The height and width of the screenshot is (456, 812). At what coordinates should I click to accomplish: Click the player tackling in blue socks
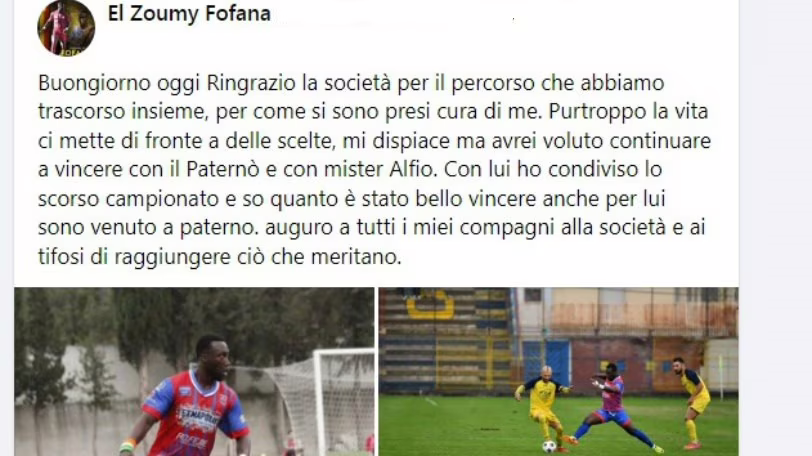click(x=611, y=409)
